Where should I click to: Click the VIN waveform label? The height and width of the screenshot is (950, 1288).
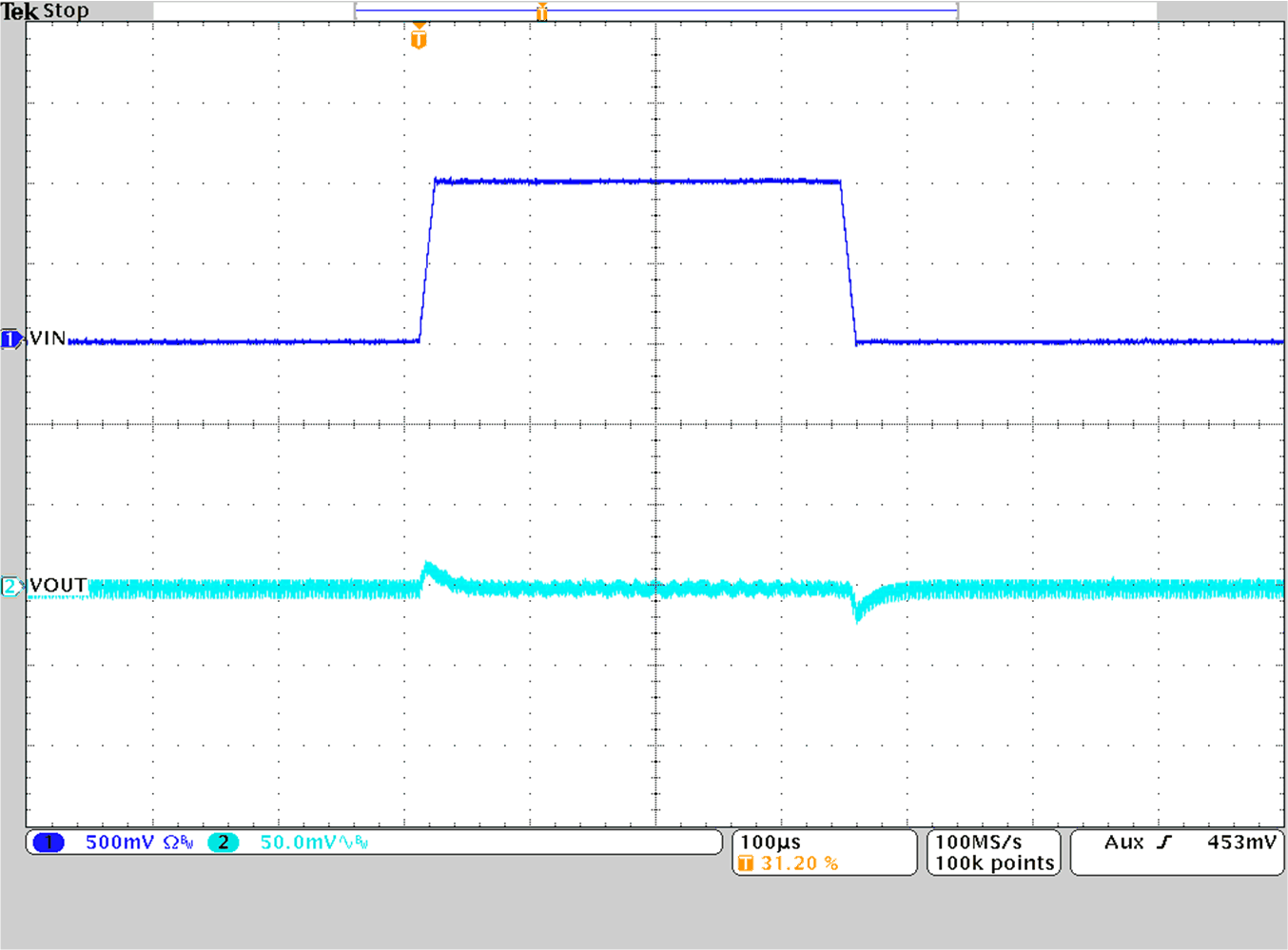pos(46,338)
